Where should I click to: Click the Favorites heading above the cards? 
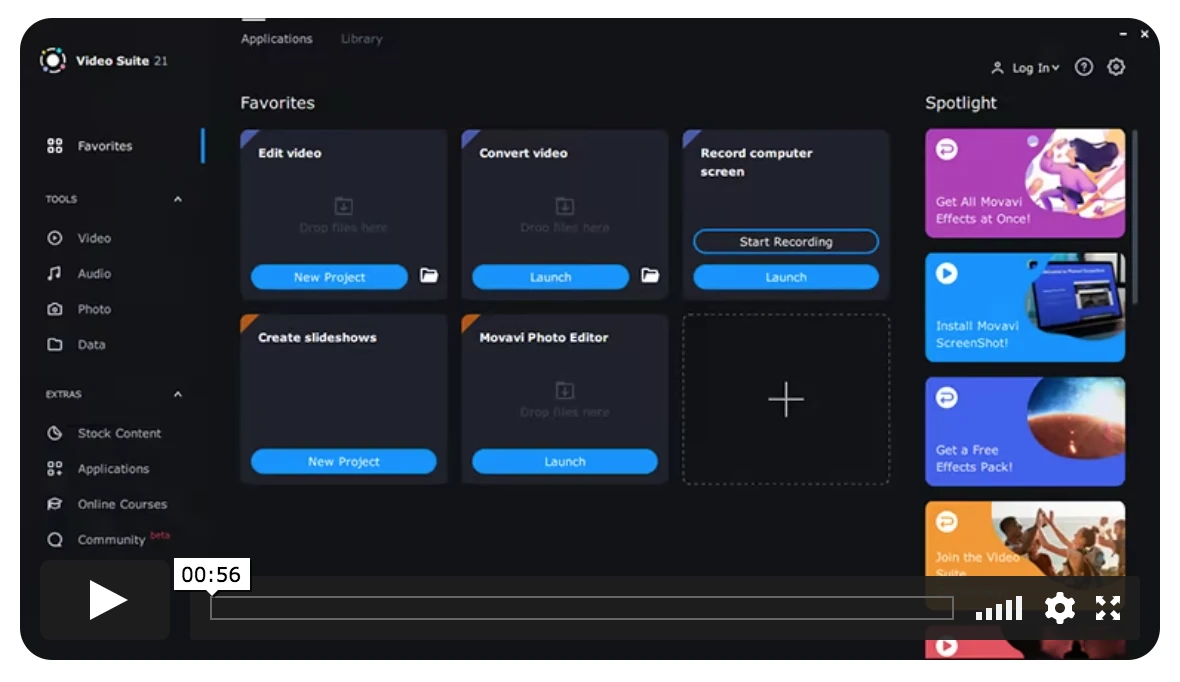[277, 102]
